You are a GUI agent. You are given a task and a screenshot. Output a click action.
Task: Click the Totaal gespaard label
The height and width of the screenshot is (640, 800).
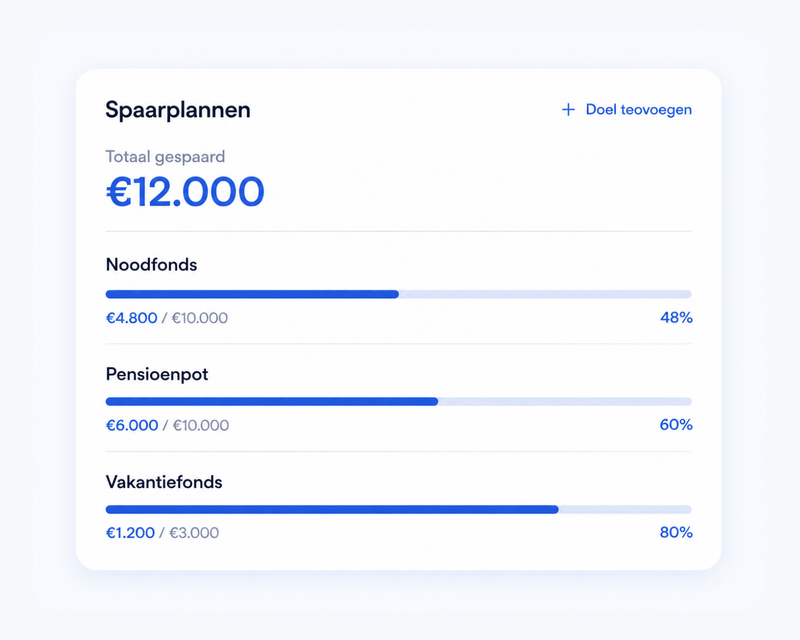tap(165, 157)
